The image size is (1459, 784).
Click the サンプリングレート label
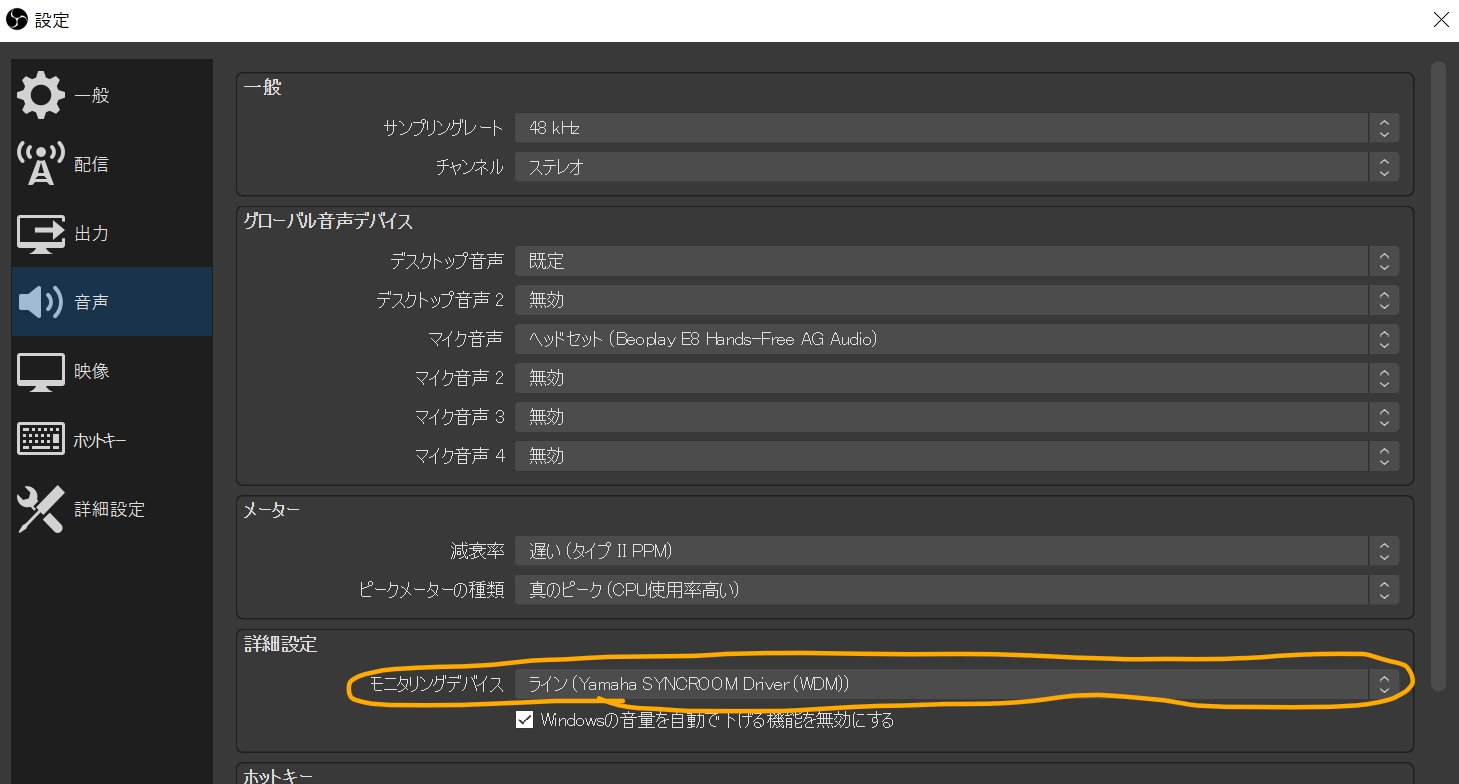(443, 128)
